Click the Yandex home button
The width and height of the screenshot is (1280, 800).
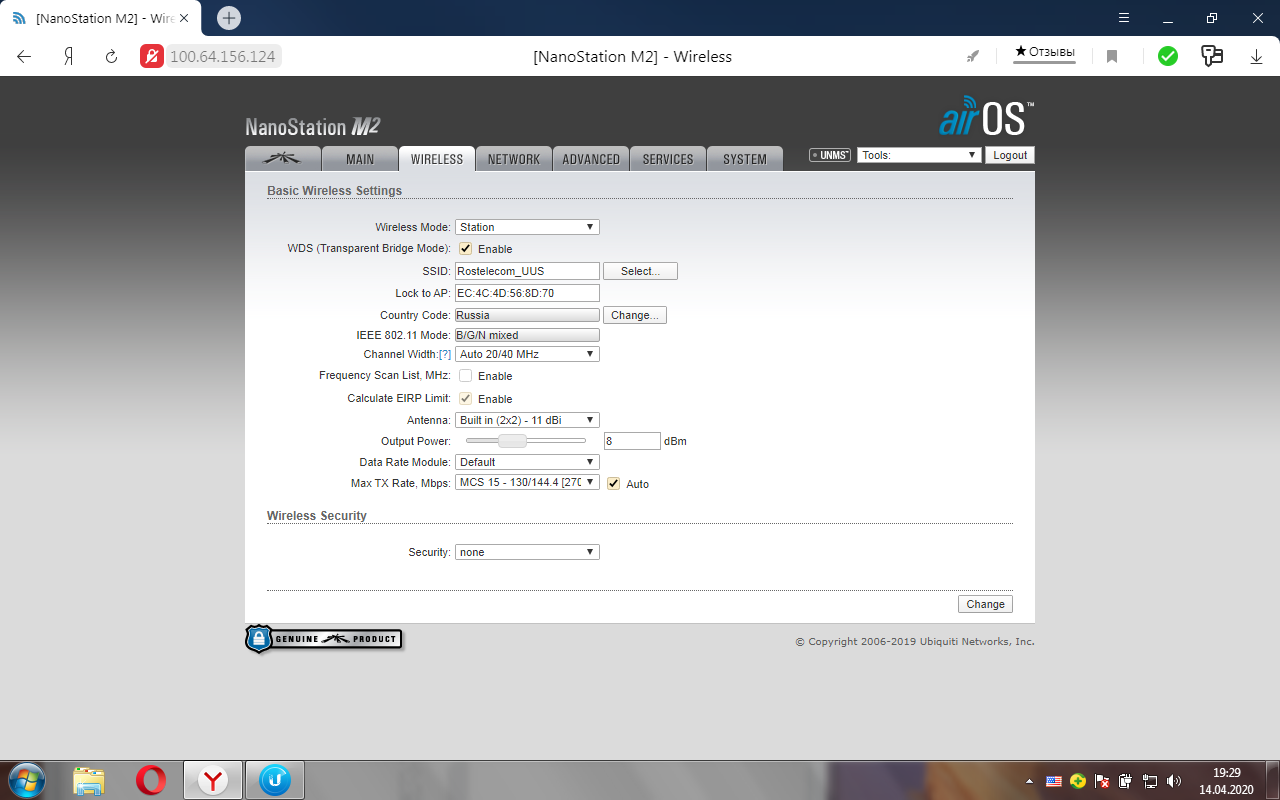point(68,56)
